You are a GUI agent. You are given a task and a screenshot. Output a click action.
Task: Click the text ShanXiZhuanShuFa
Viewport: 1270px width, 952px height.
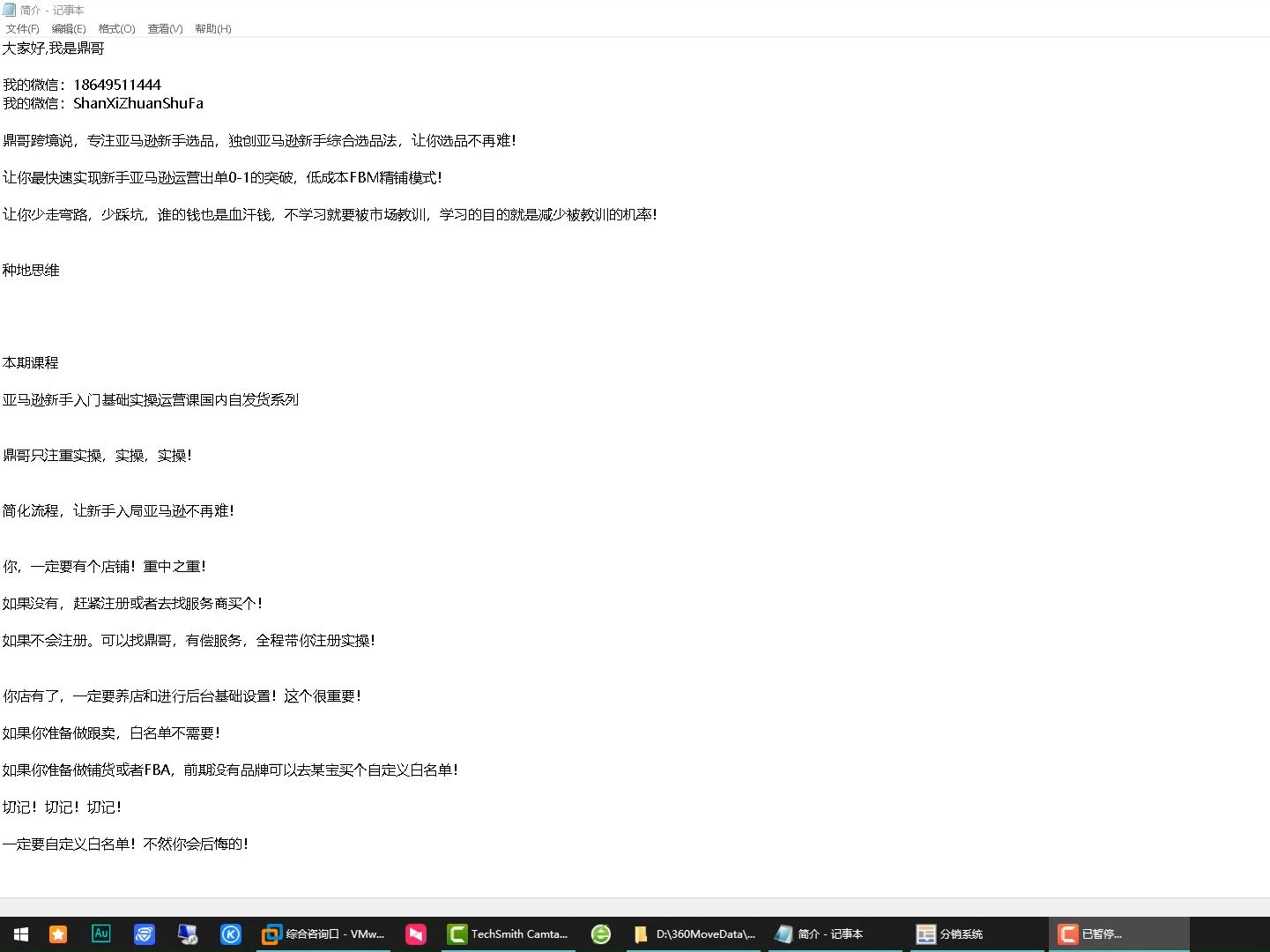point(138,103)
